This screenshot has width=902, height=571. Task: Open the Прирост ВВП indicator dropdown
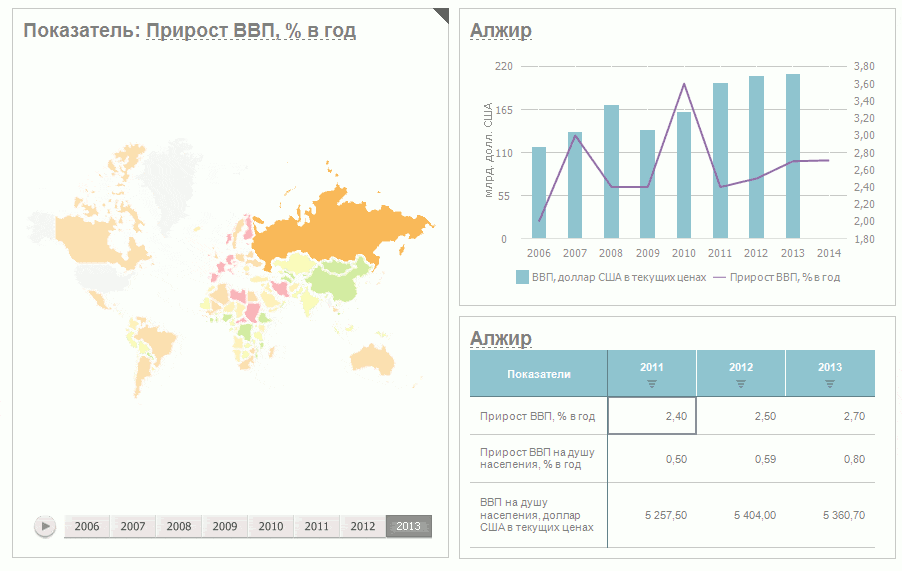pyautogui.click(x=251, y=31)
